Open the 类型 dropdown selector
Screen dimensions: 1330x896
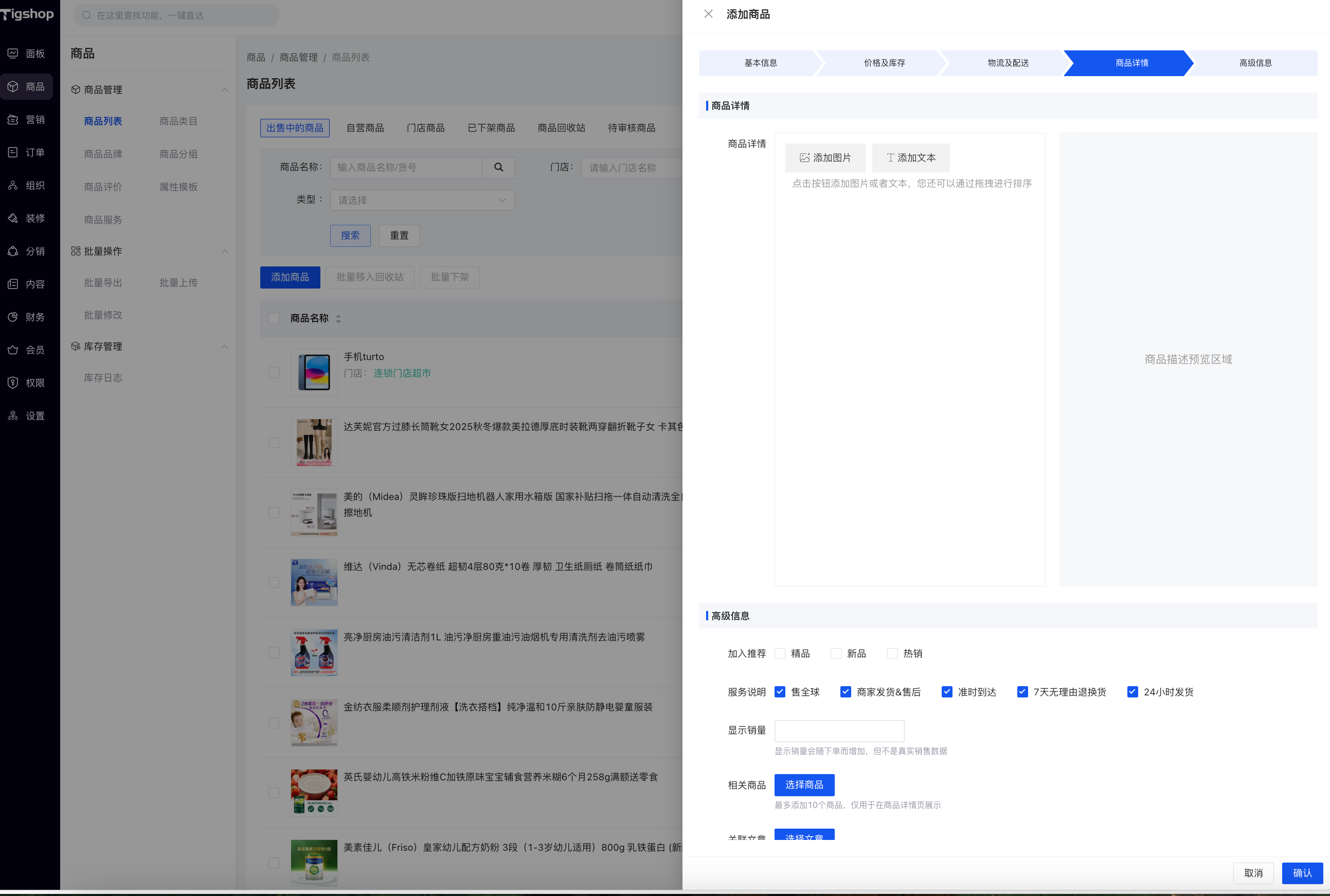[422, 200]
